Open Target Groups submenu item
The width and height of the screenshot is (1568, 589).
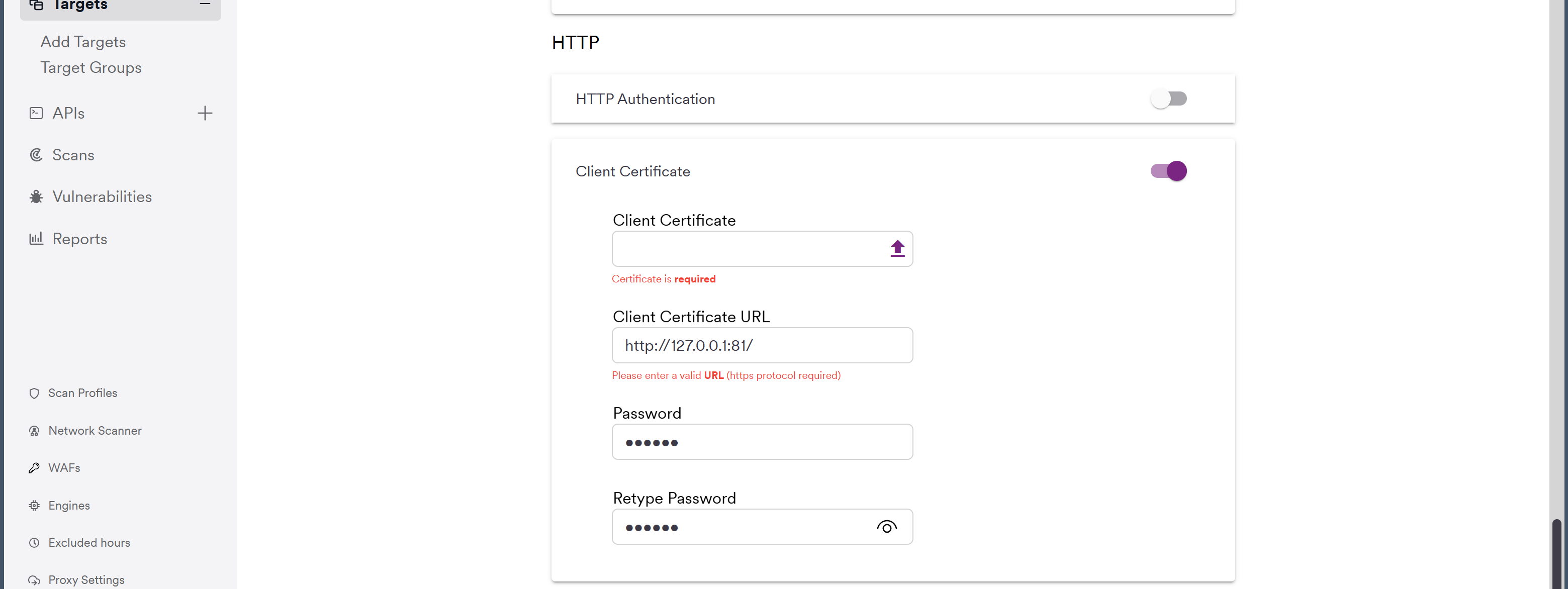tap(90, 67)
